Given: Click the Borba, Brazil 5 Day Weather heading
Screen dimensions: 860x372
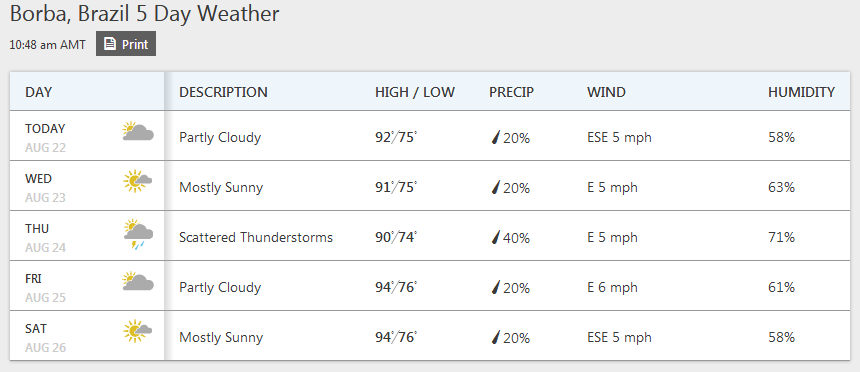Looking at the screenshot, I should [145, 14].
